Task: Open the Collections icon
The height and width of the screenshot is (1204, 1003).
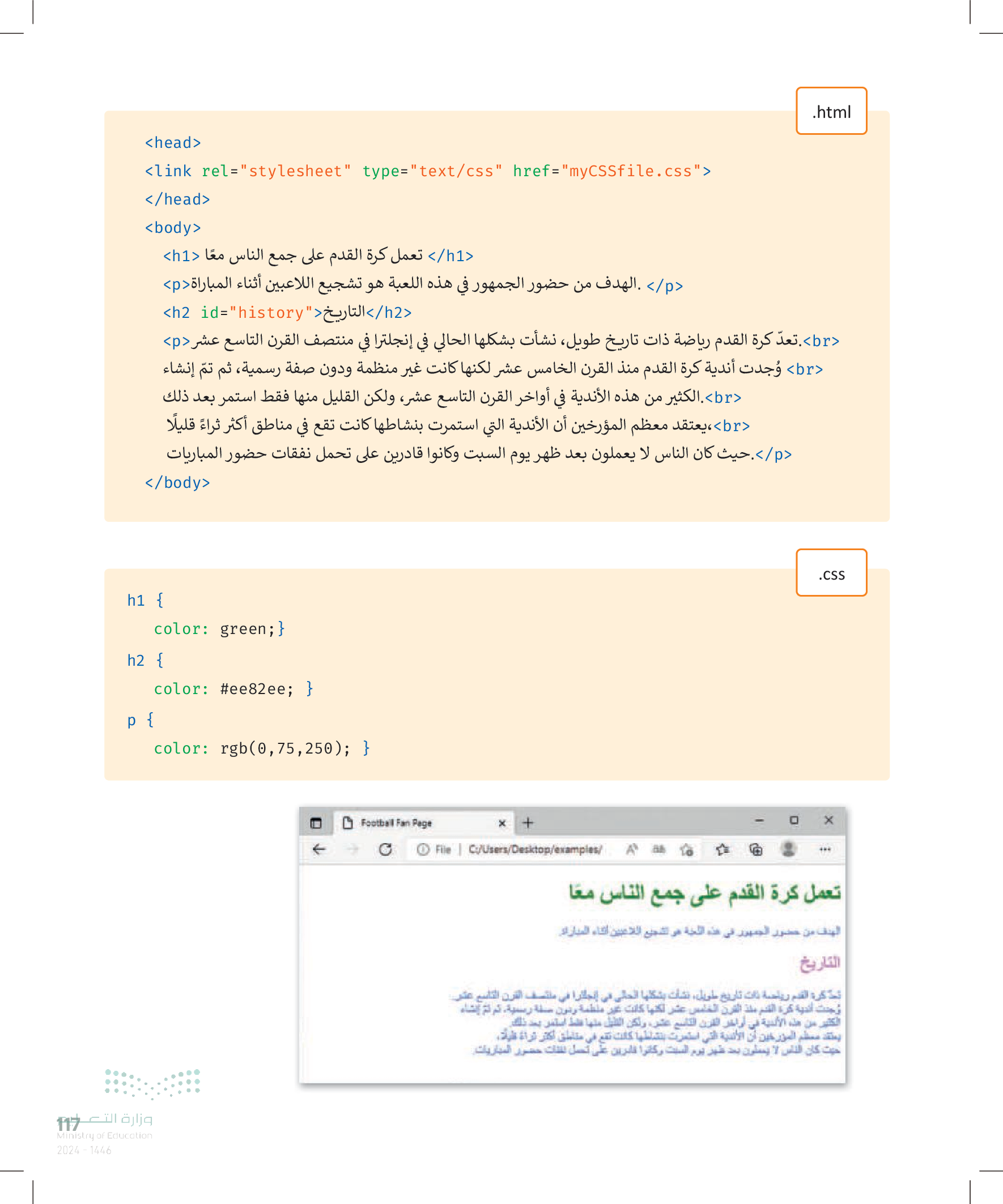Action: click(x=756, y=849)
